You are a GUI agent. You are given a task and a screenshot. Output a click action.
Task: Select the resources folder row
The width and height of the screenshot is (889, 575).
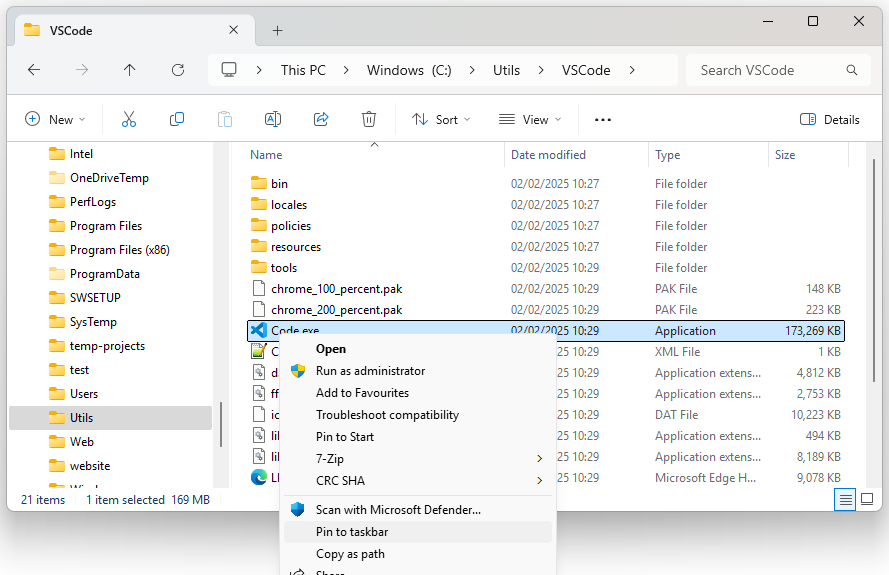click(546, 247)
